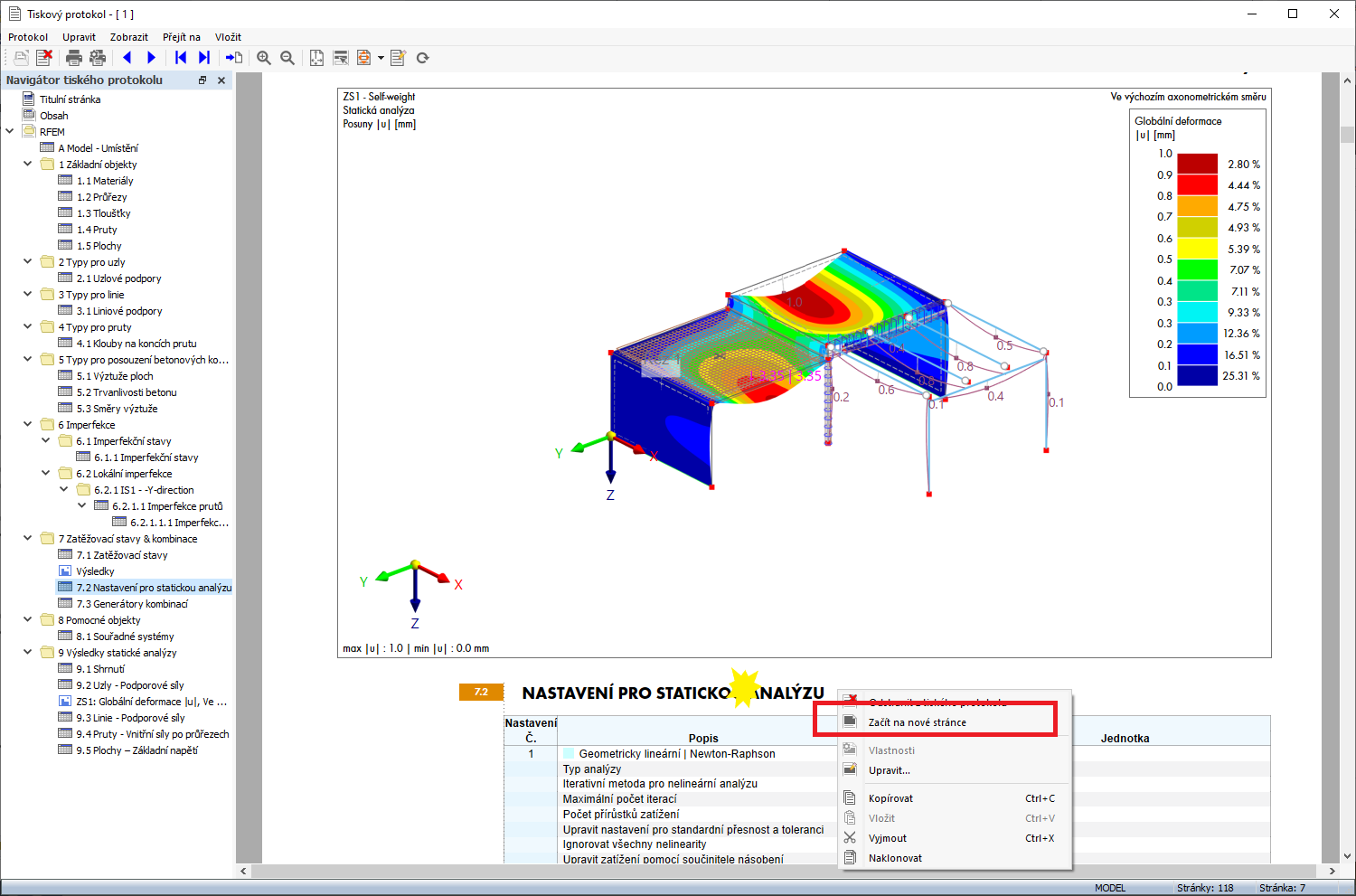The image size is (1356, 896).
Task: Select '9.5 Plochy – Základní napětí' in the tree
Action: [x=137, y=750]
